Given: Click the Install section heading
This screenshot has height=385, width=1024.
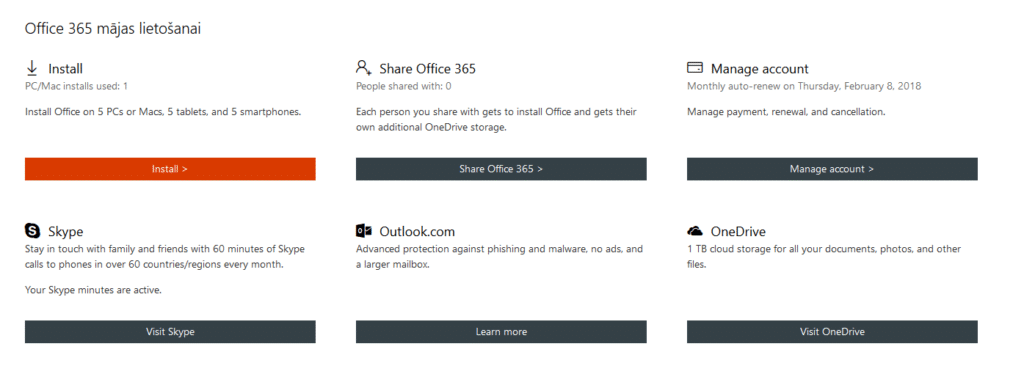Looking at the screenshot, I should (x=65, y=69).
